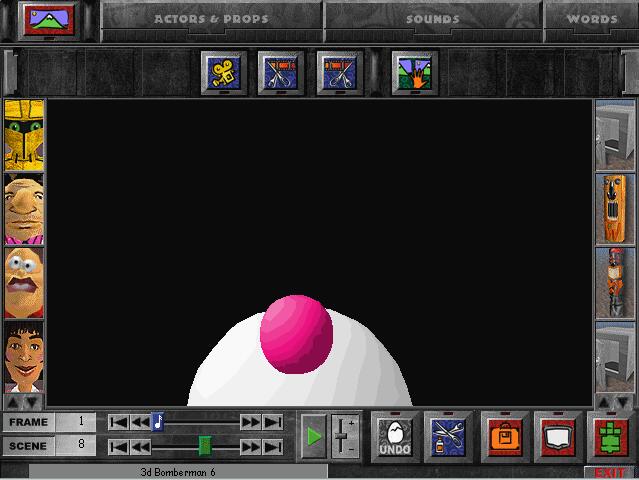The width and height of the screenshot is (639, 480).
Task: Click the frame number field showing 1
Action: (76, 422)
